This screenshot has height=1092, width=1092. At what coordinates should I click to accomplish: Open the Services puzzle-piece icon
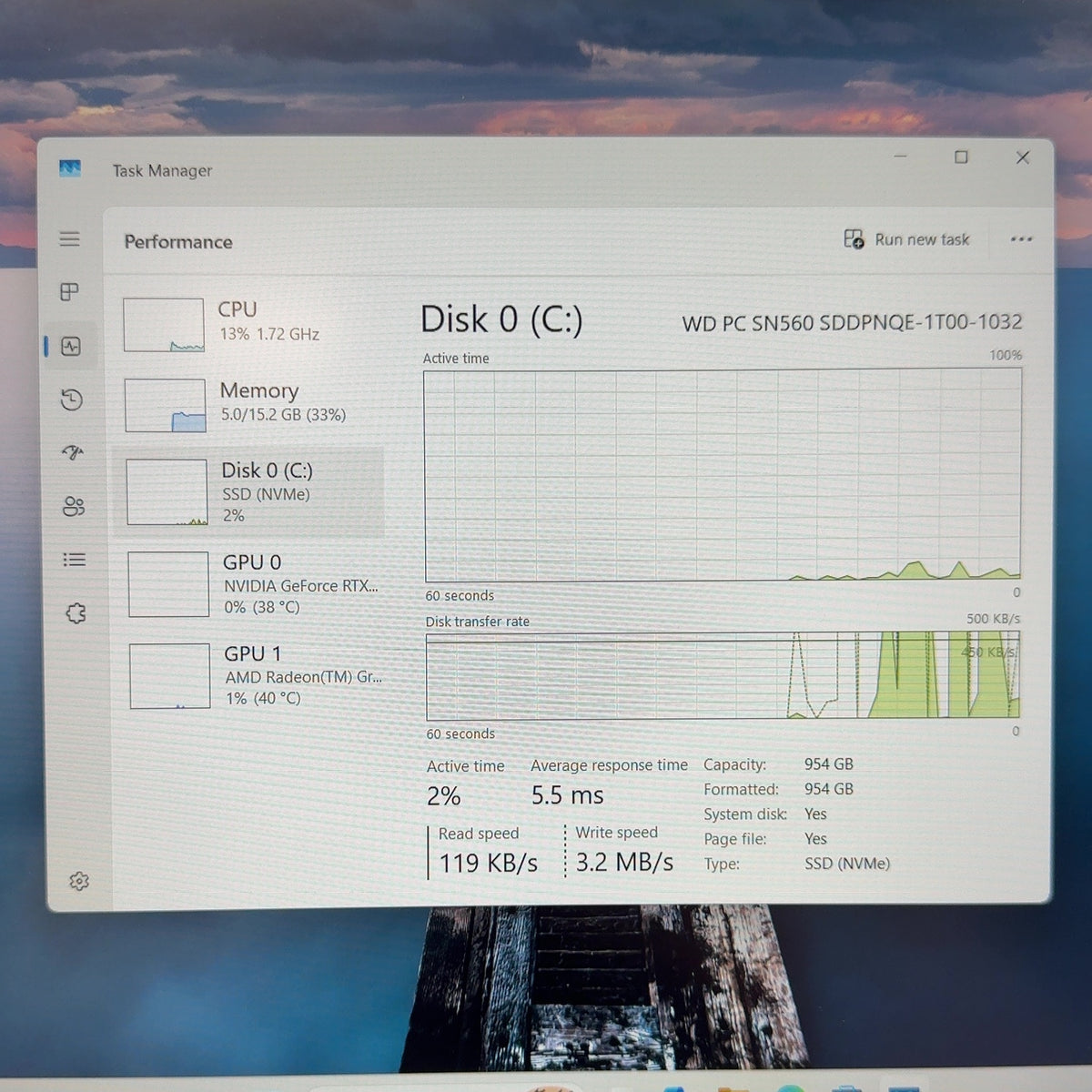[x=76, y=613]
